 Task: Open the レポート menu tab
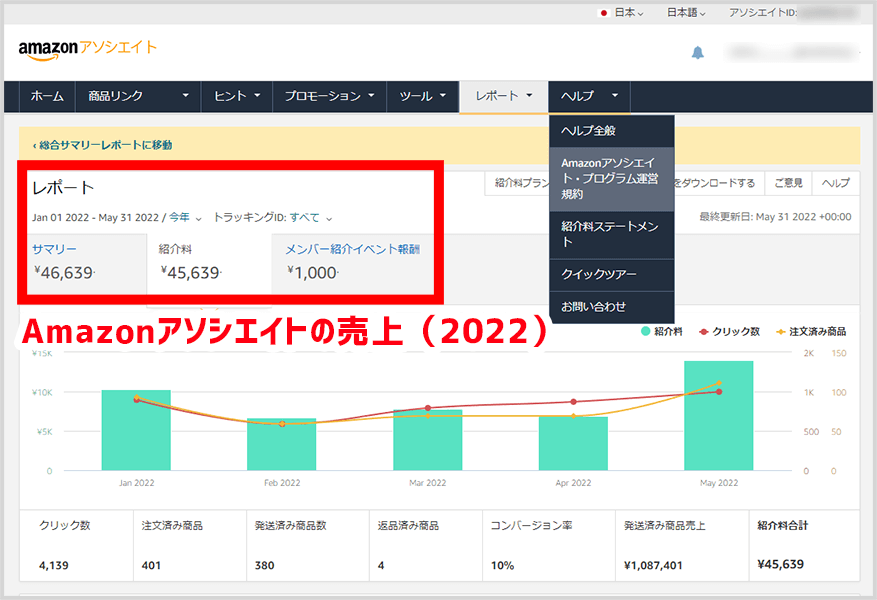tap(503, 96)
